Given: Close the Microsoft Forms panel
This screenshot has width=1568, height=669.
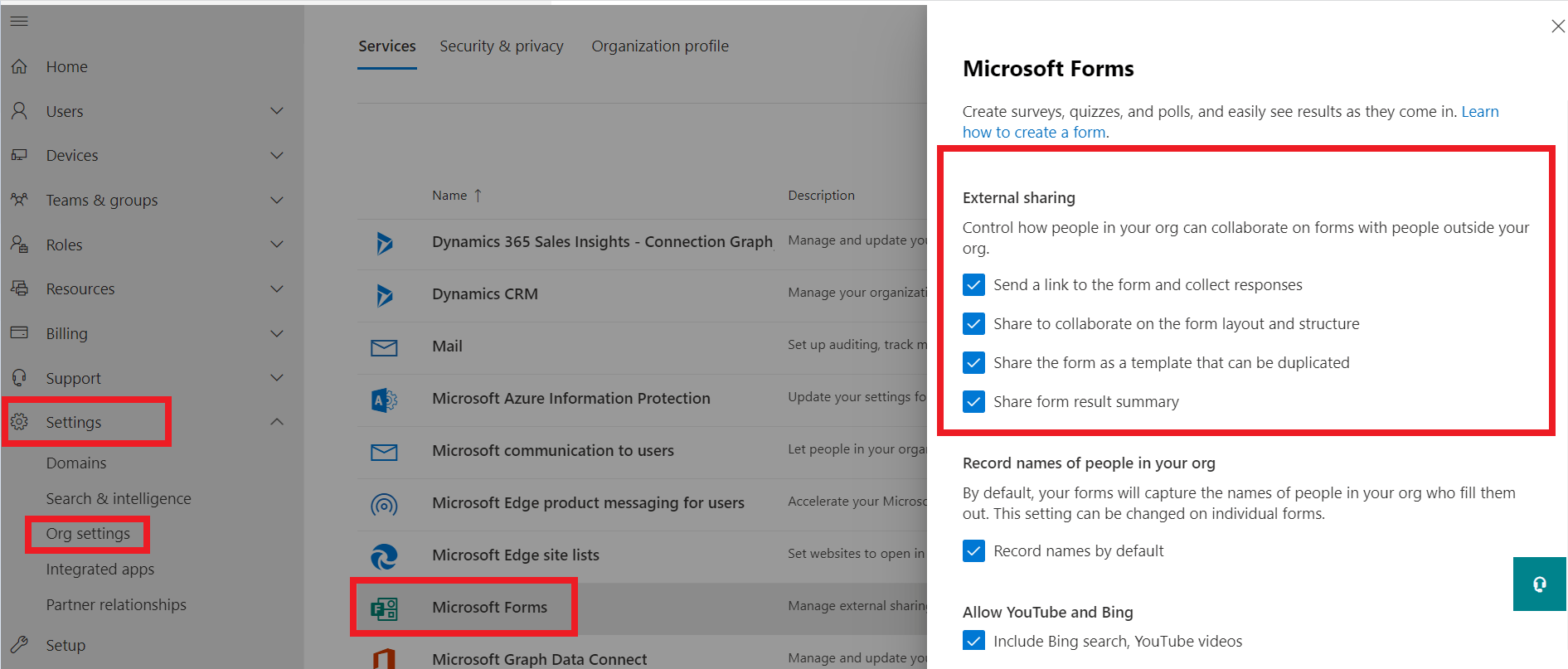Looking at the screenshot, I should (1557, 27).
